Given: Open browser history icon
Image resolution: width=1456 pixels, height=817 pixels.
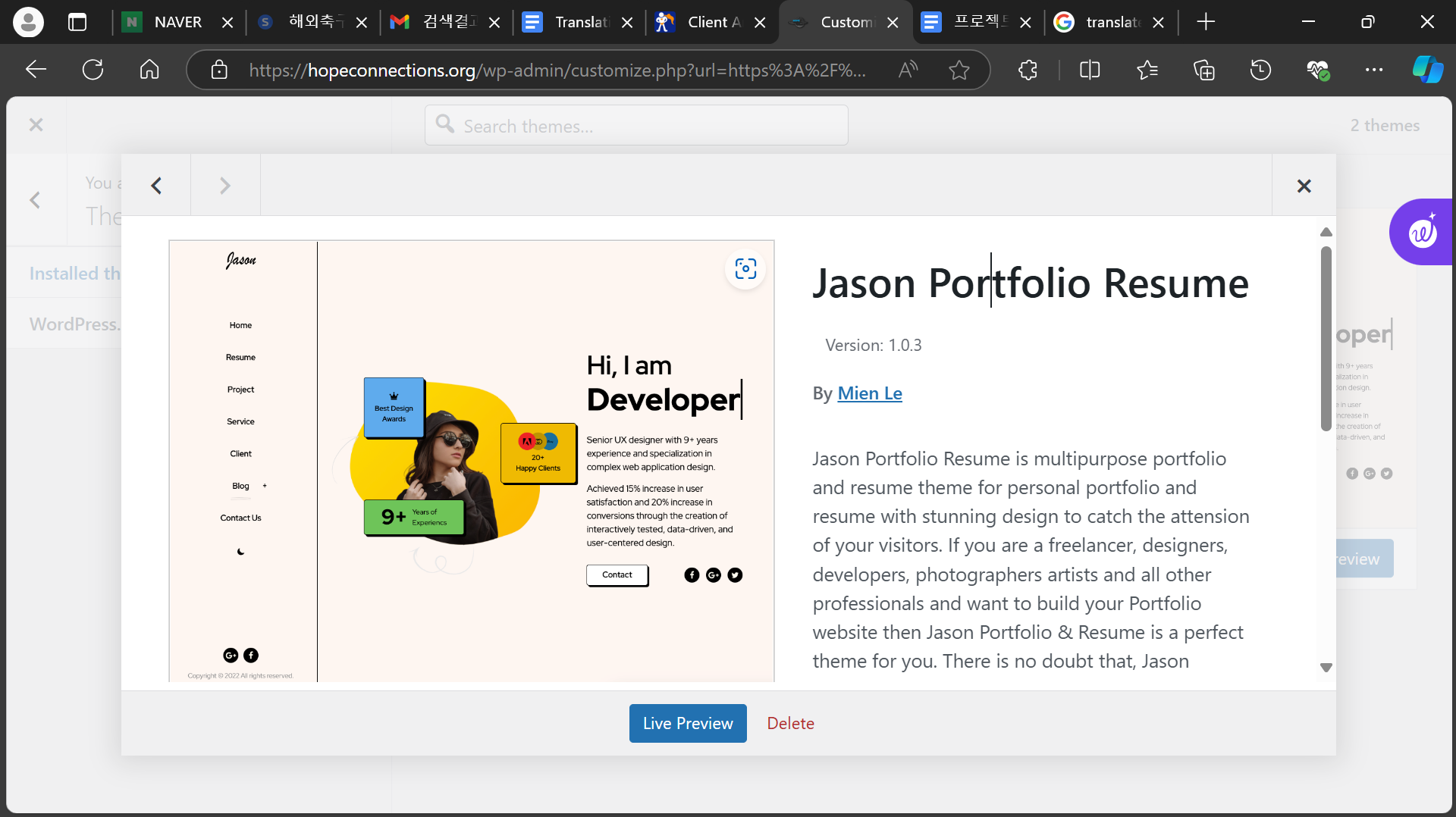Looking at the screenshot, I should (x=1260, y=70).
